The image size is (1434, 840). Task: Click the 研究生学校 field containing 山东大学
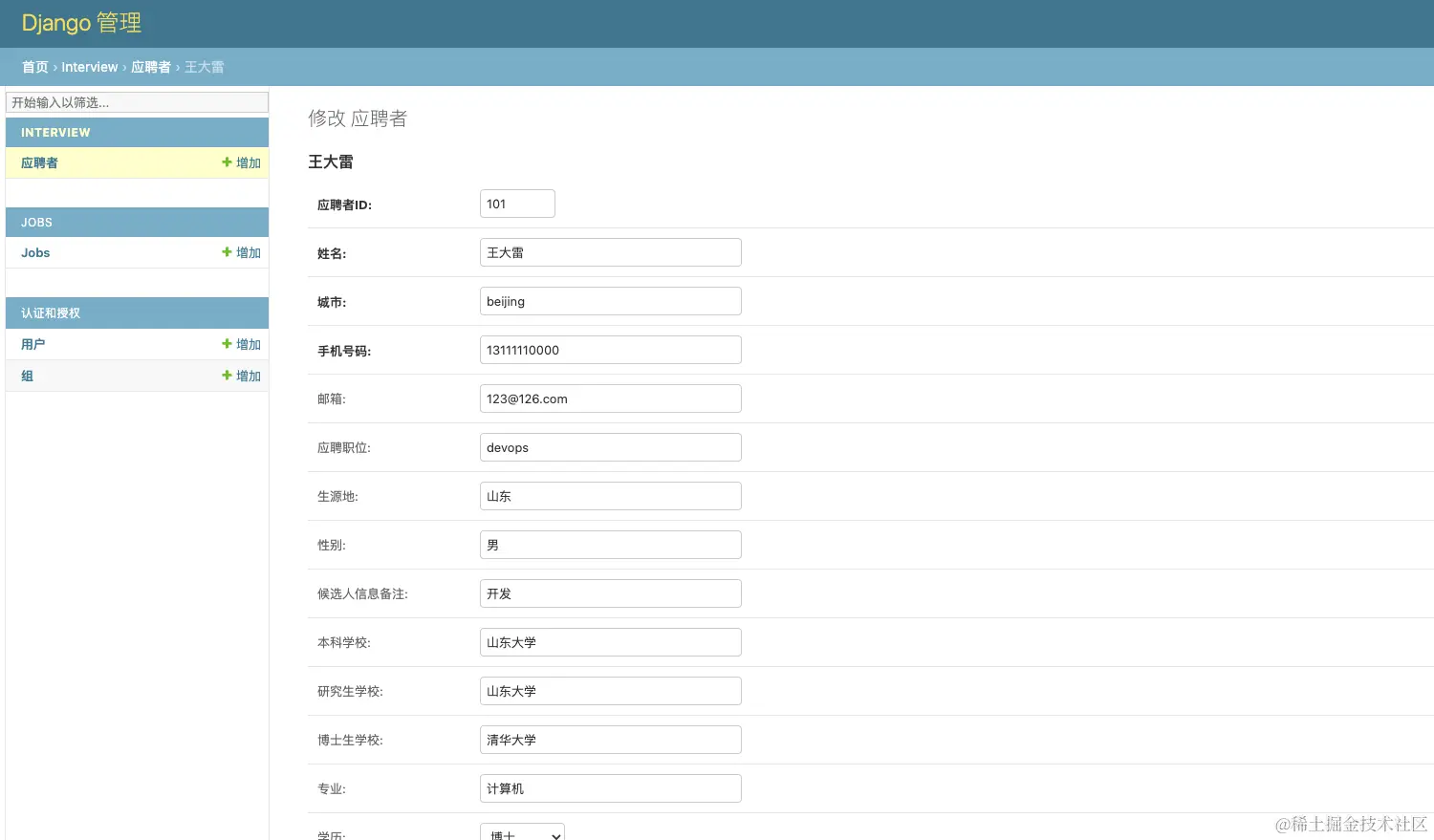point(611,691)
